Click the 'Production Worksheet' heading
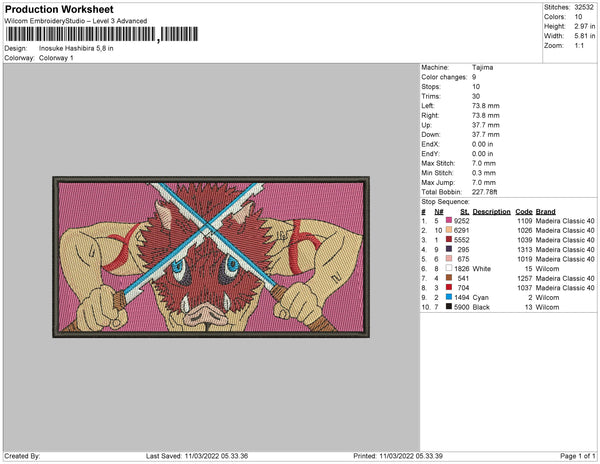This screenshot has height=464, width=600. (59, 9)
